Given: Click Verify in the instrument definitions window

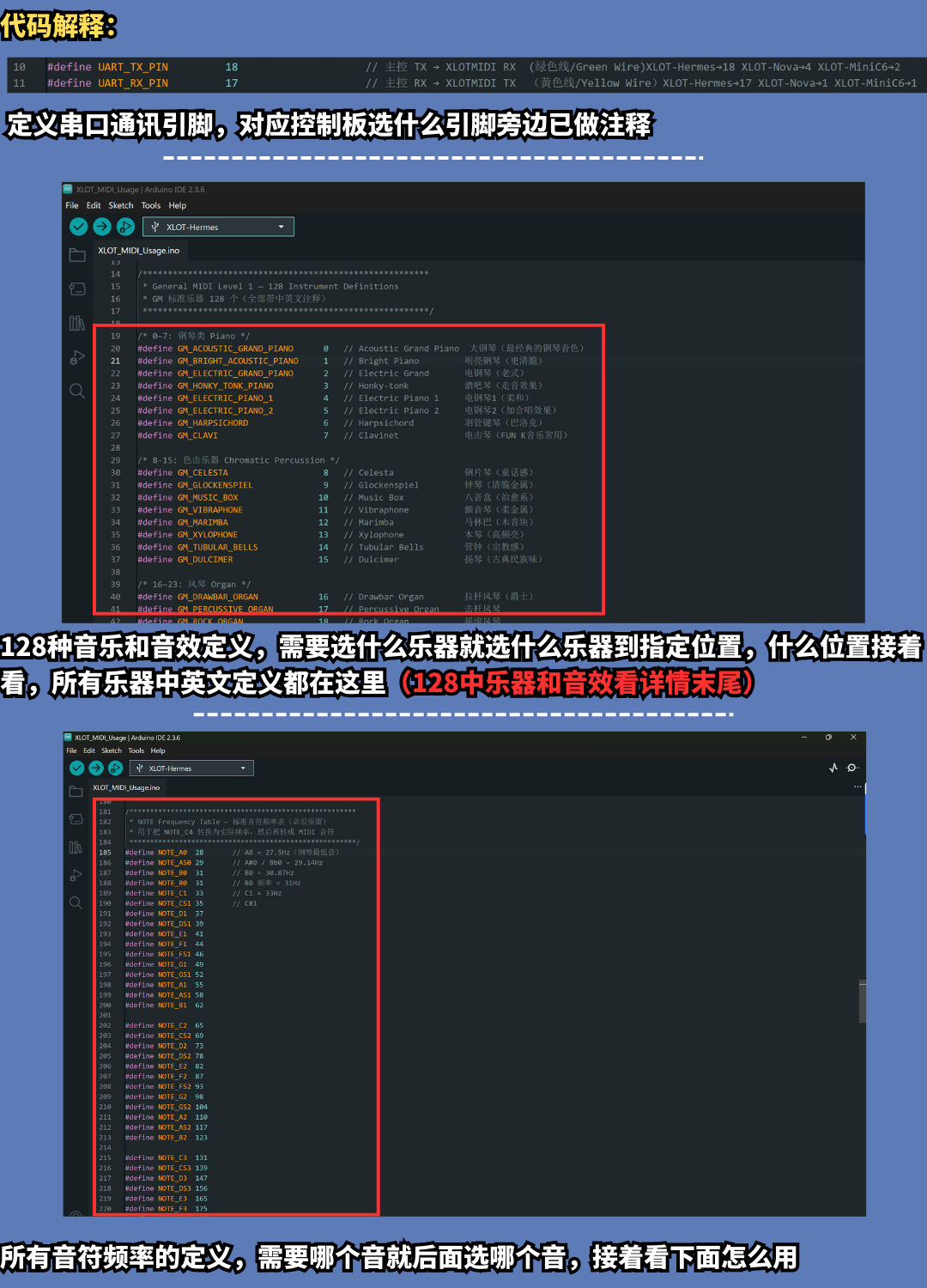Looking at the screenshot, I should 78,227.
